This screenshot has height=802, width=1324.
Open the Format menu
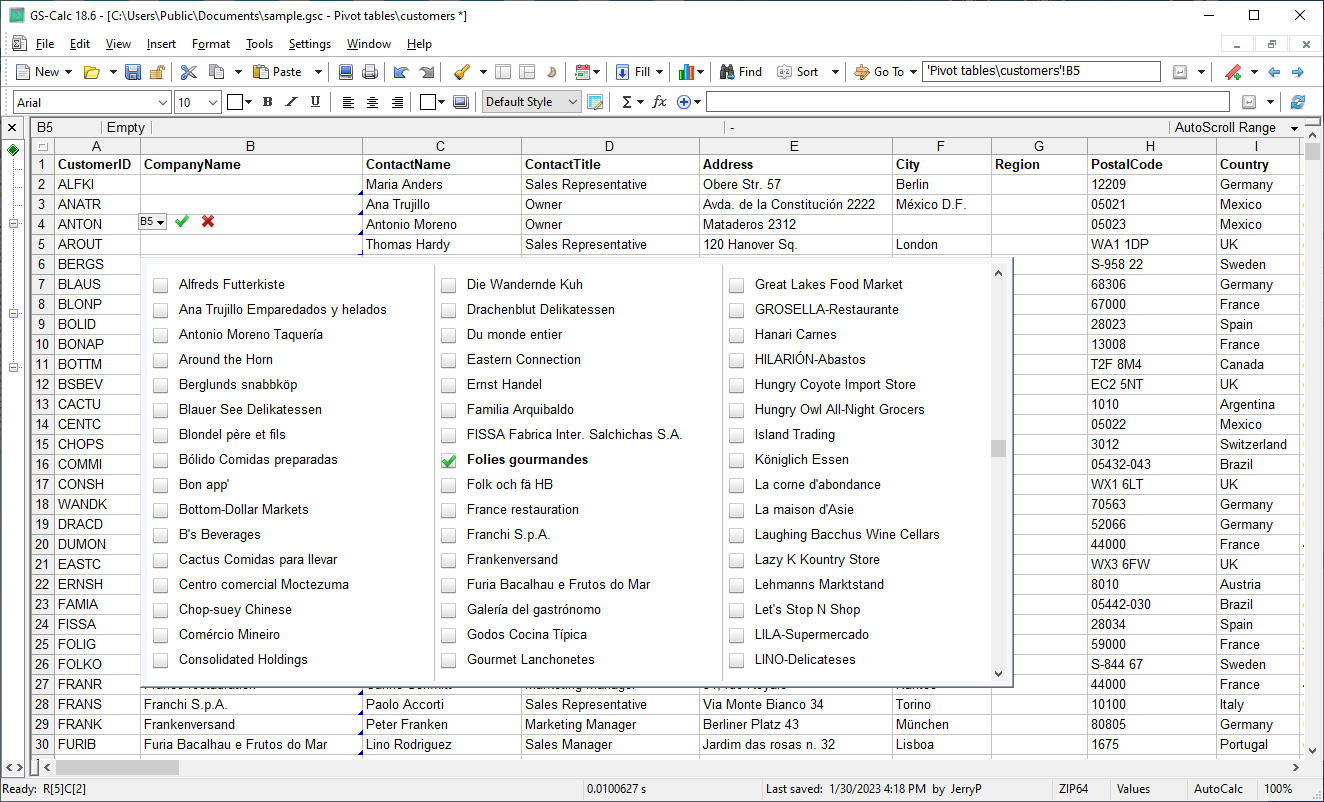tap(211, 44)
